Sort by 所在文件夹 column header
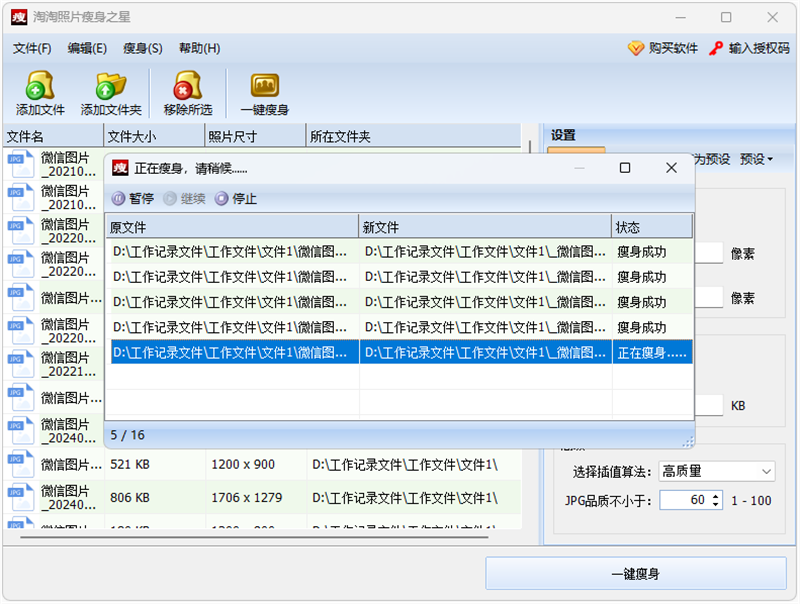The height and width of the screenshot is (604, 800). click(413, 136)
